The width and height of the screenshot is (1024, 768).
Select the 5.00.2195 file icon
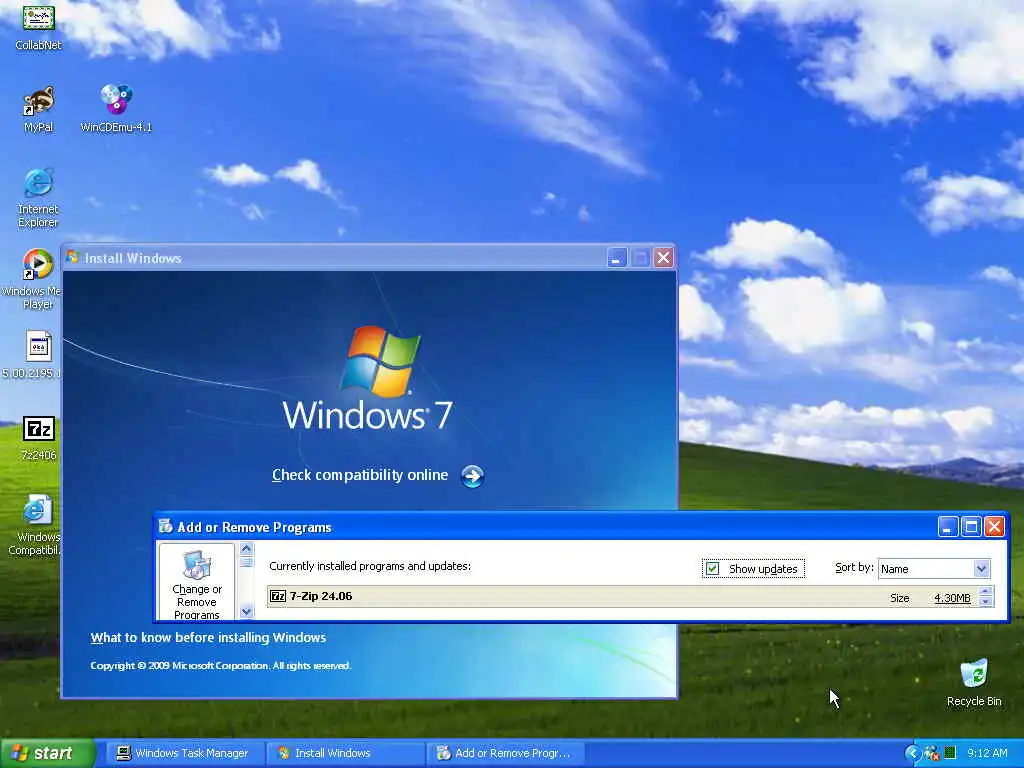point(39,346)
